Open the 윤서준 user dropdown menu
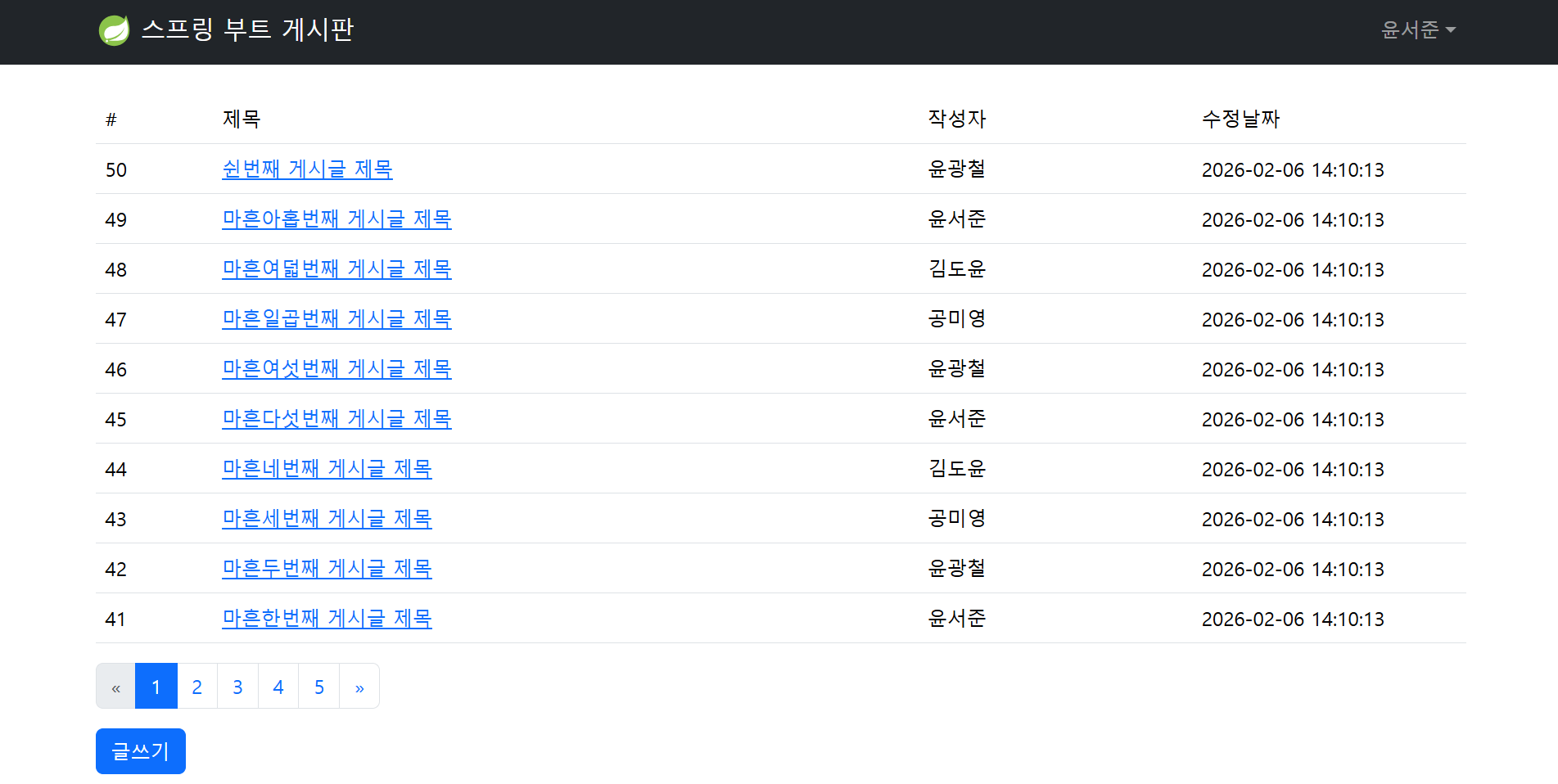Image resolution: width=1558 pixels, height=784 pixels. coord(1417,30)
